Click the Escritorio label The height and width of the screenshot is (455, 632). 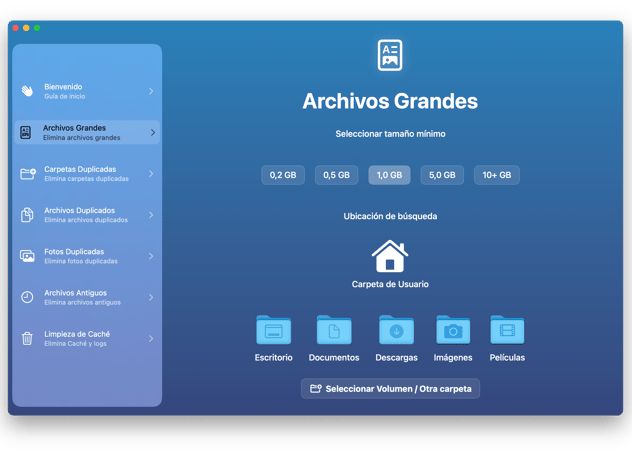(274, 357)
